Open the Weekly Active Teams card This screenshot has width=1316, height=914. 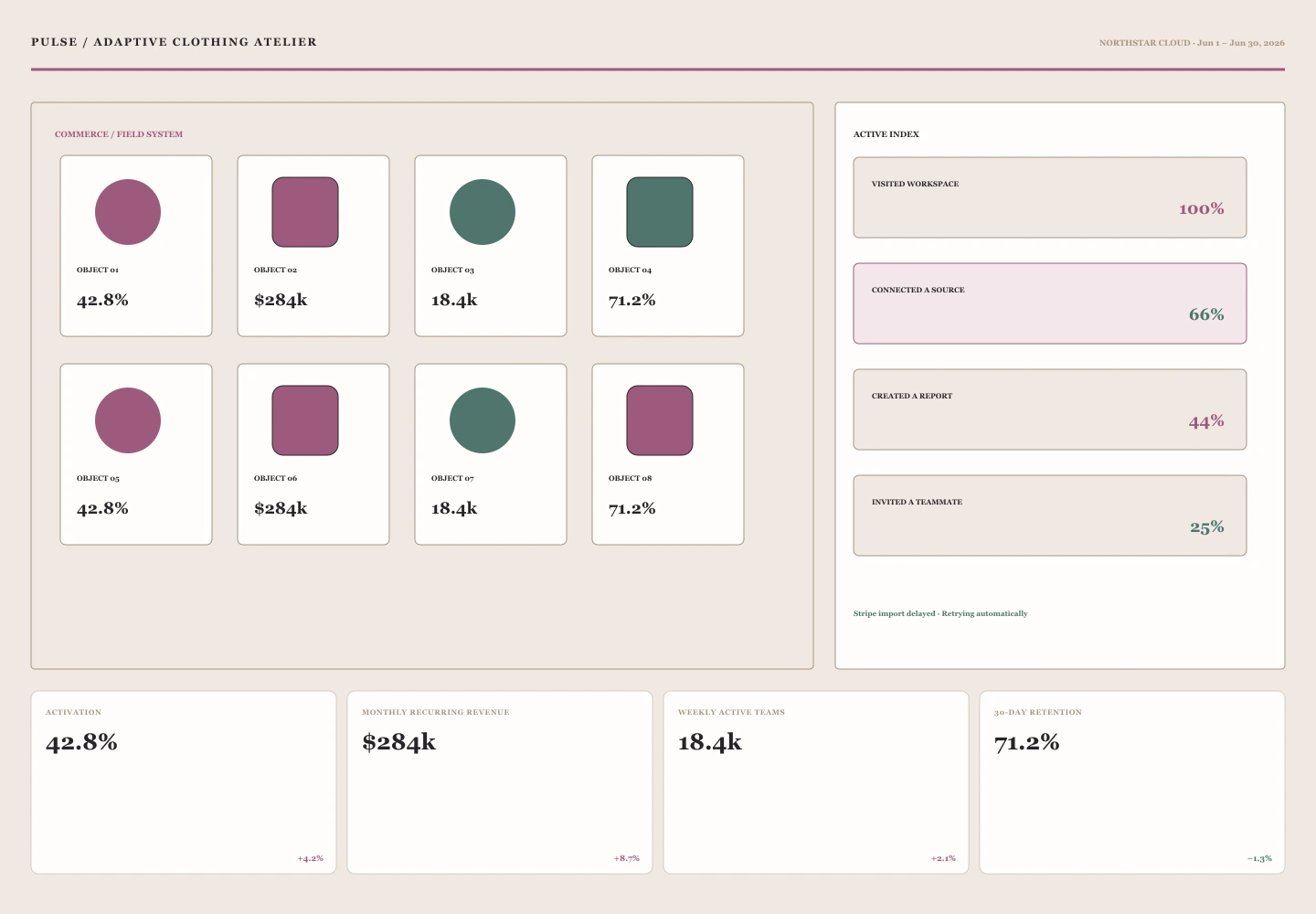click(x=816, y=782)
